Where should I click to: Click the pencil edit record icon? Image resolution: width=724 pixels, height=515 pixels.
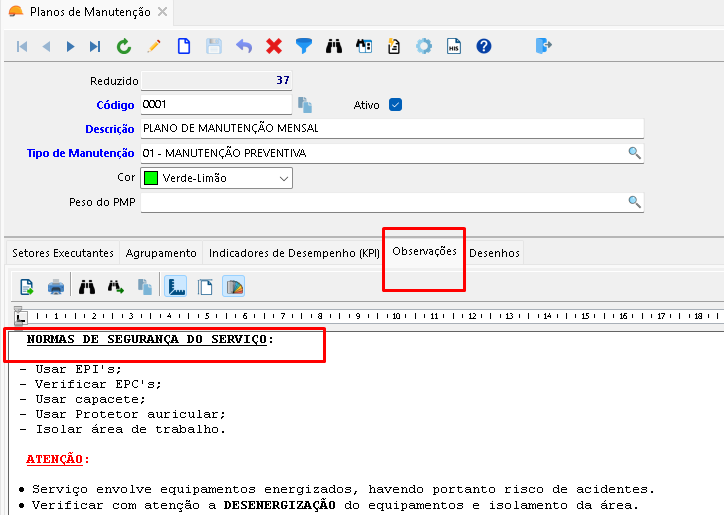(x=154, y=46)
